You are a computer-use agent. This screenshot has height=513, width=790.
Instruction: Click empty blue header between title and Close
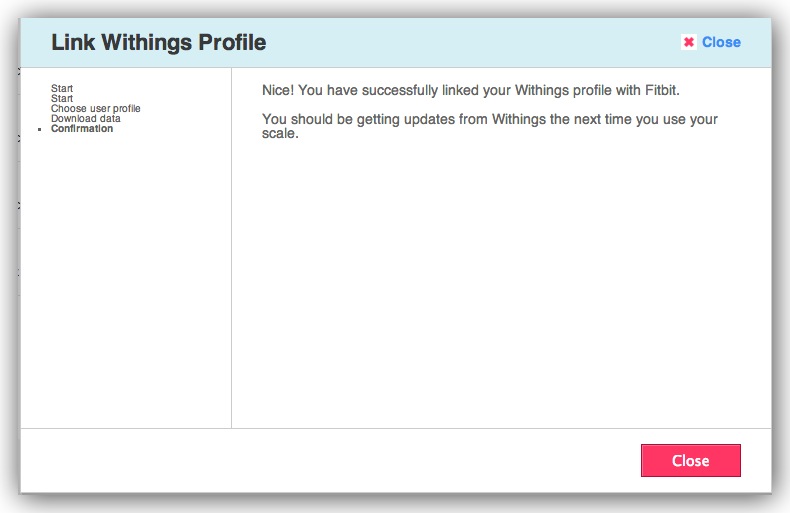(x=470, y=42)
